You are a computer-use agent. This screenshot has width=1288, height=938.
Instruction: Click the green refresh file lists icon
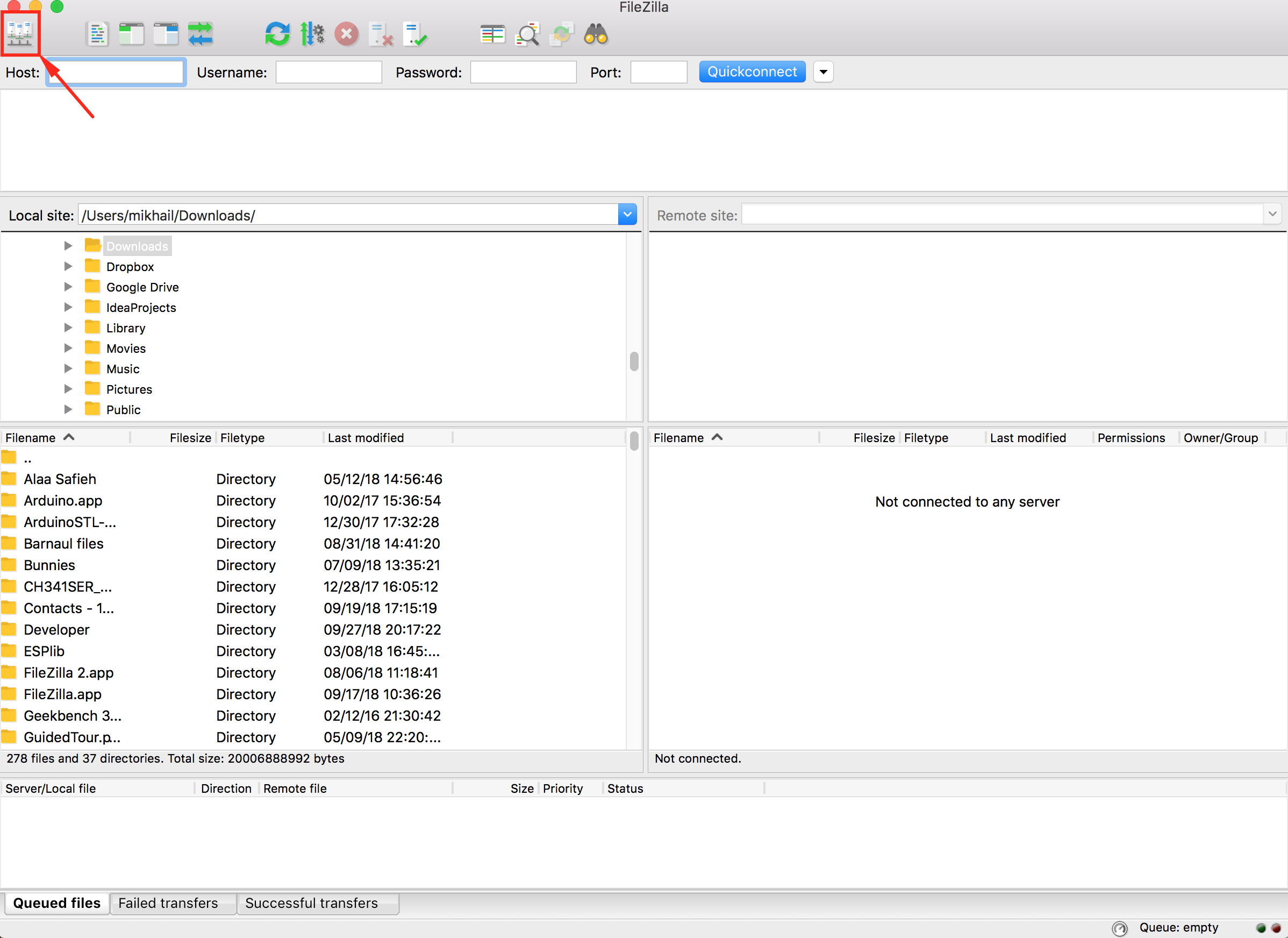pyautogui.click(x=277, y=34)
